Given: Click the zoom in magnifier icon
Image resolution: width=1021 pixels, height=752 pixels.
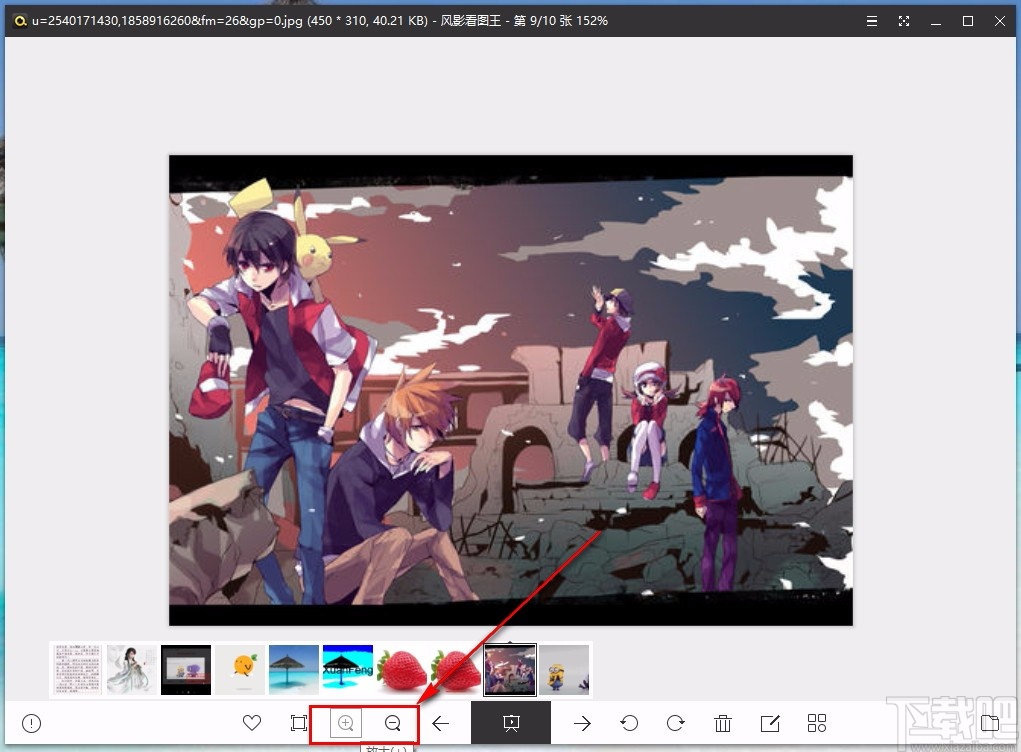Looking at the screenshot, I should (x=346, y=723).
